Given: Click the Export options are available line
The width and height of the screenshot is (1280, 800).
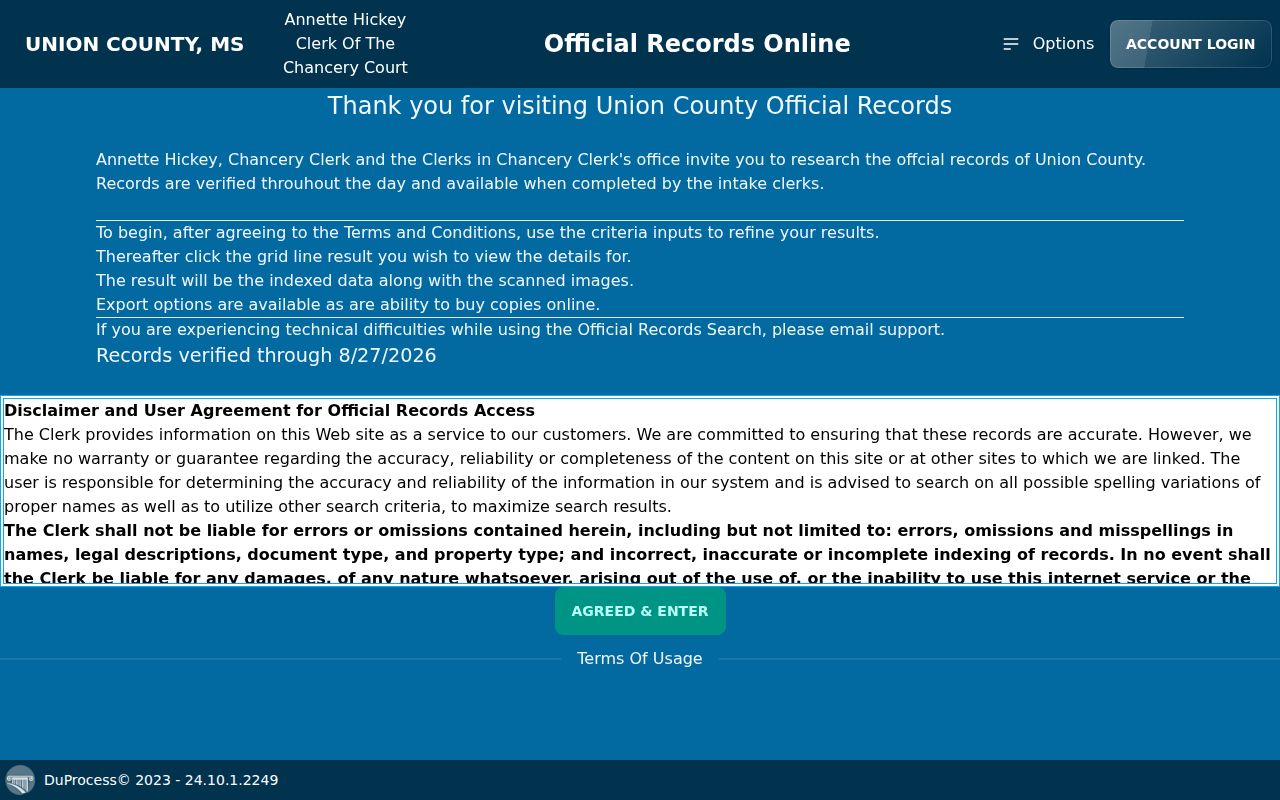Looking at the screenshot, I should tap(348, 304).
